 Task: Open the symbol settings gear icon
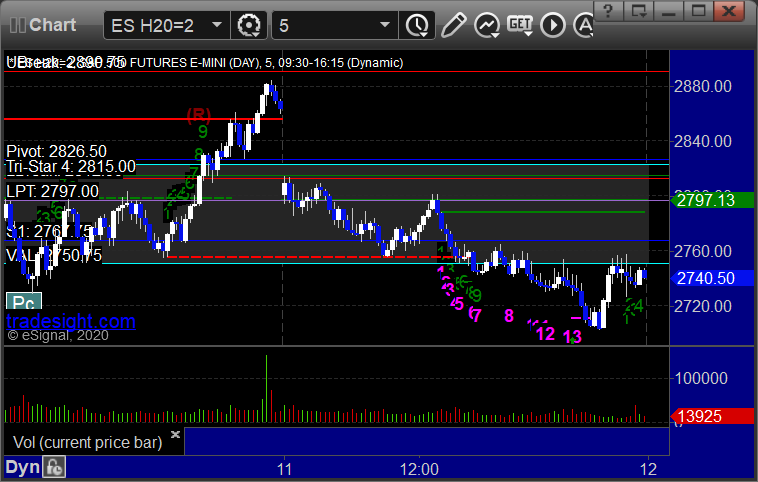[249, 25]
